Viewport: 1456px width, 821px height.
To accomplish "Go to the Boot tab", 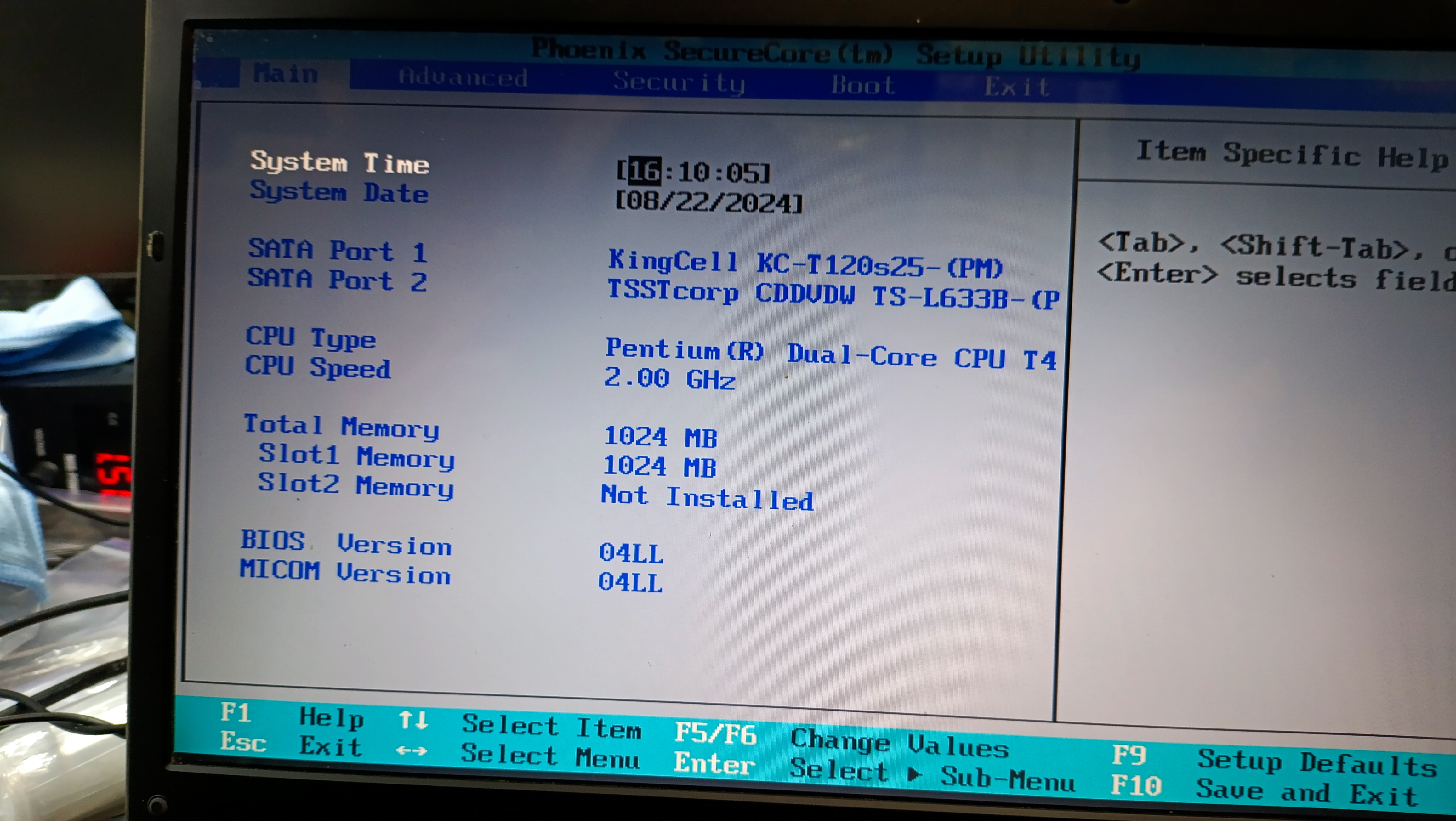I will pyautogui.click(x=863, y=85).
